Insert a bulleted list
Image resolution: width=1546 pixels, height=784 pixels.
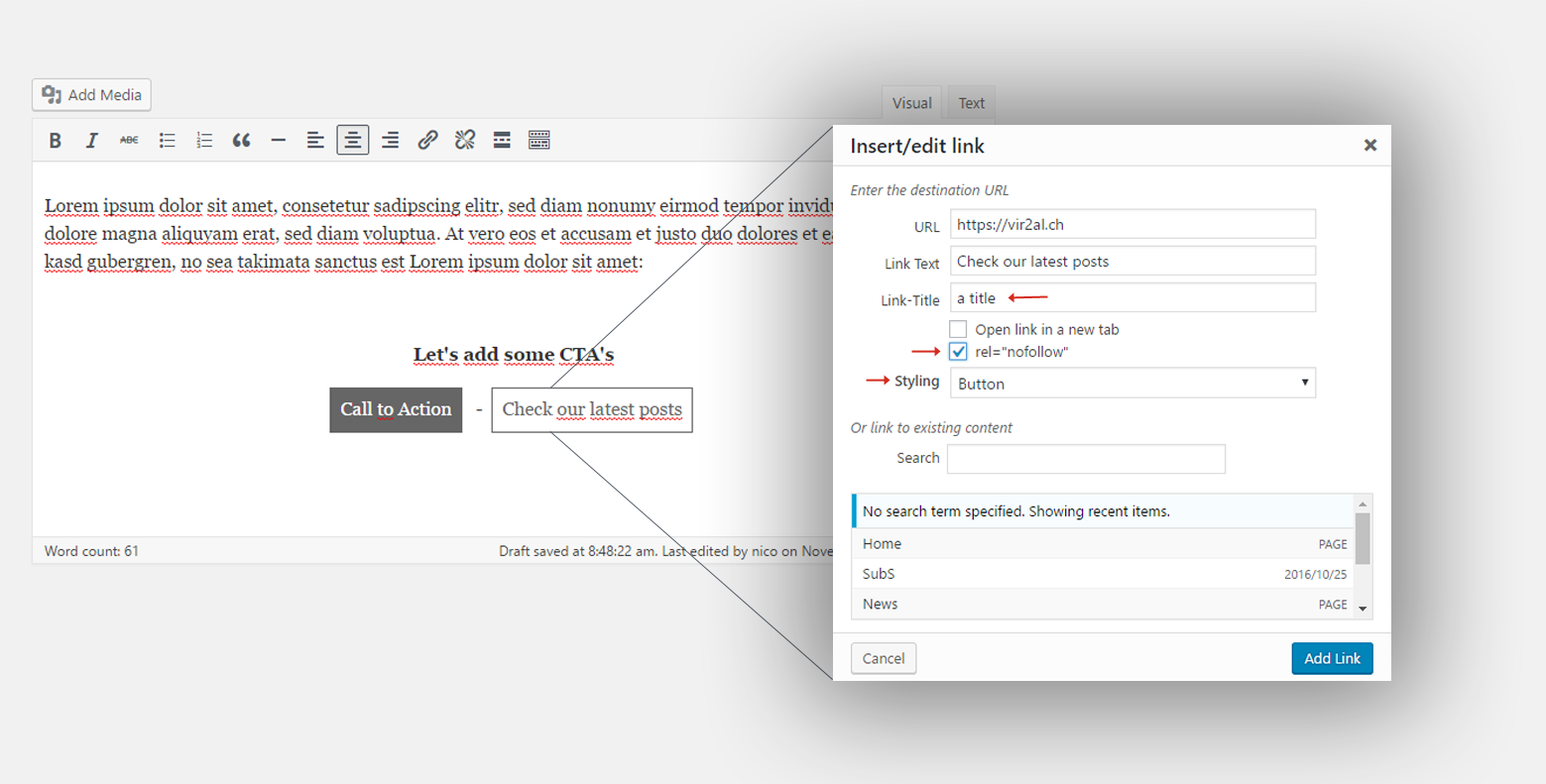tap(167, 141)
